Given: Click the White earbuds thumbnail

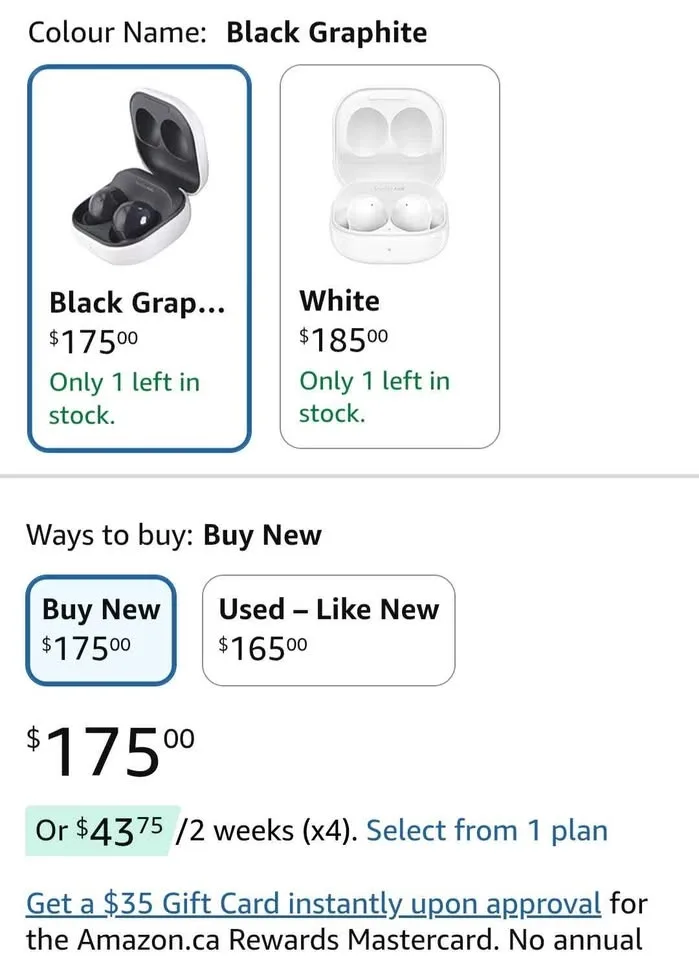Looking at the screenshot, I should (389, 170).
